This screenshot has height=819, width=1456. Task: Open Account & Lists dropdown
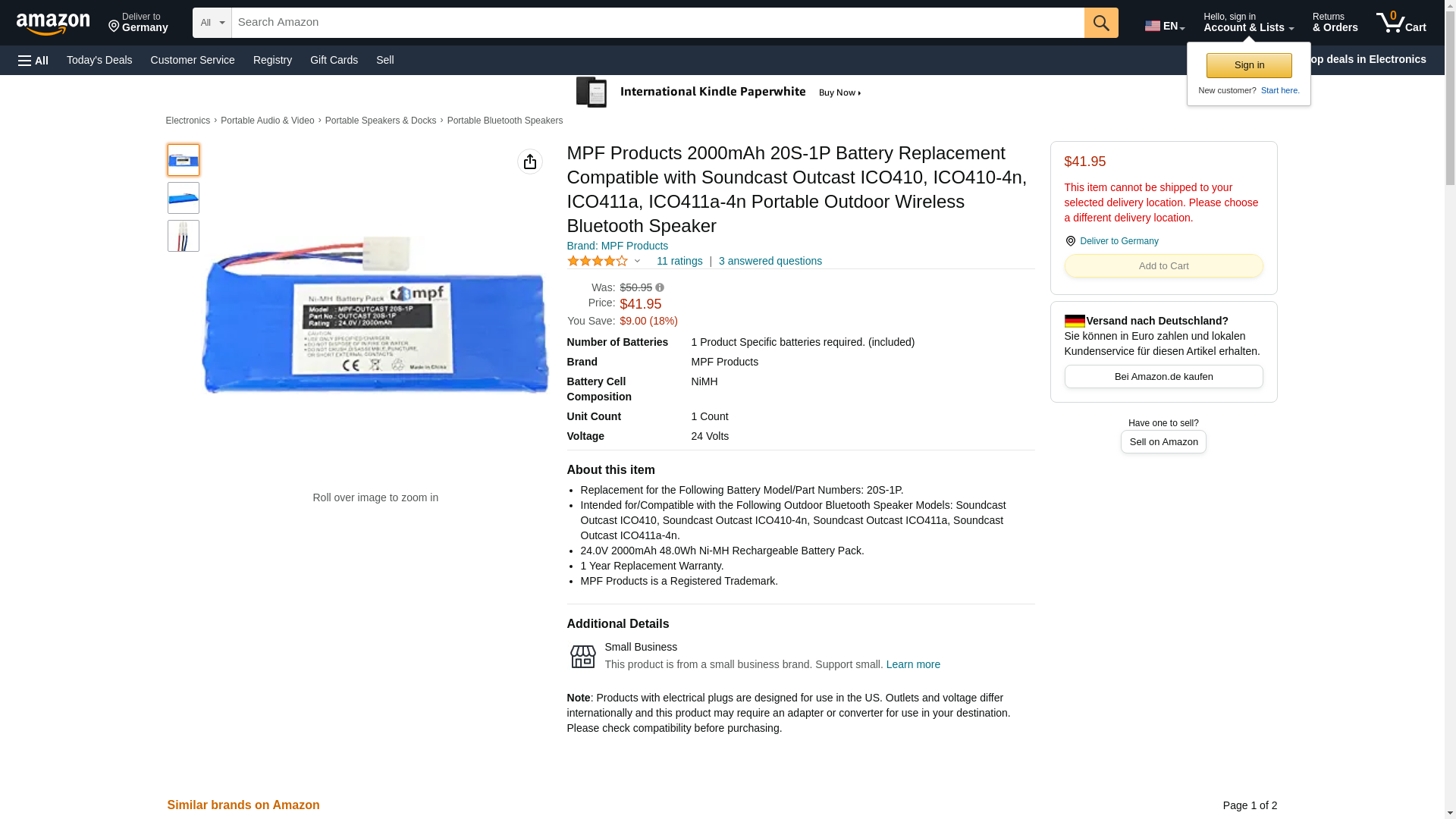coord(1248,22)
